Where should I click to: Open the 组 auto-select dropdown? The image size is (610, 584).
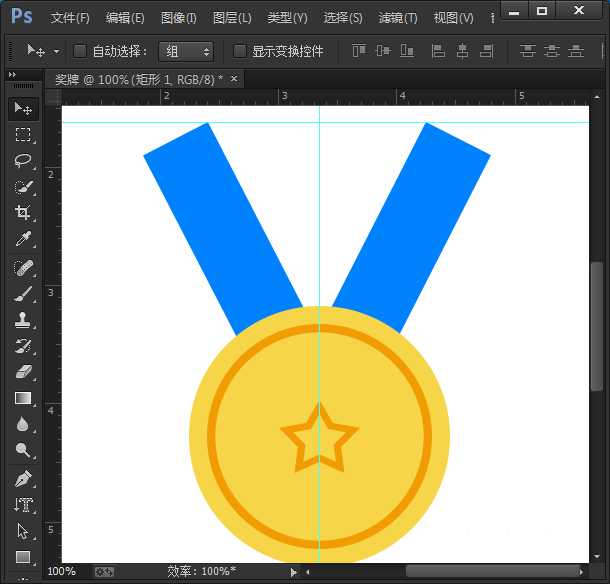click(186, 51)
